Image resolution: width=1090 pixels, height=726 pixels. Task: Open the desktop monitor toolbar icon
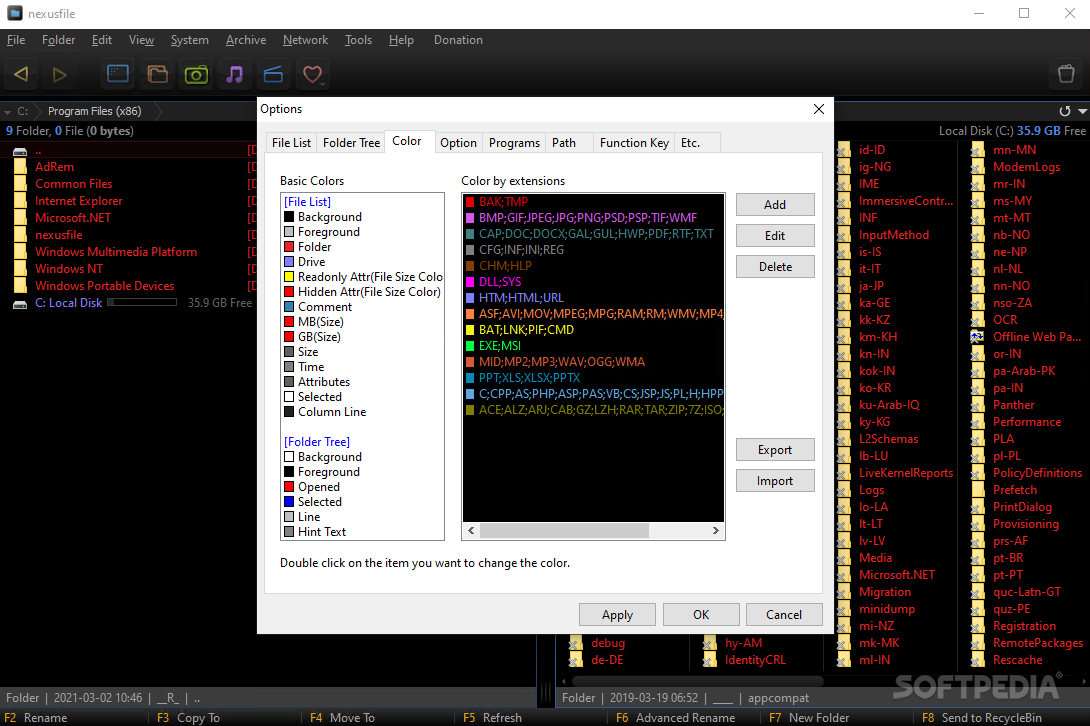(118, 74)
